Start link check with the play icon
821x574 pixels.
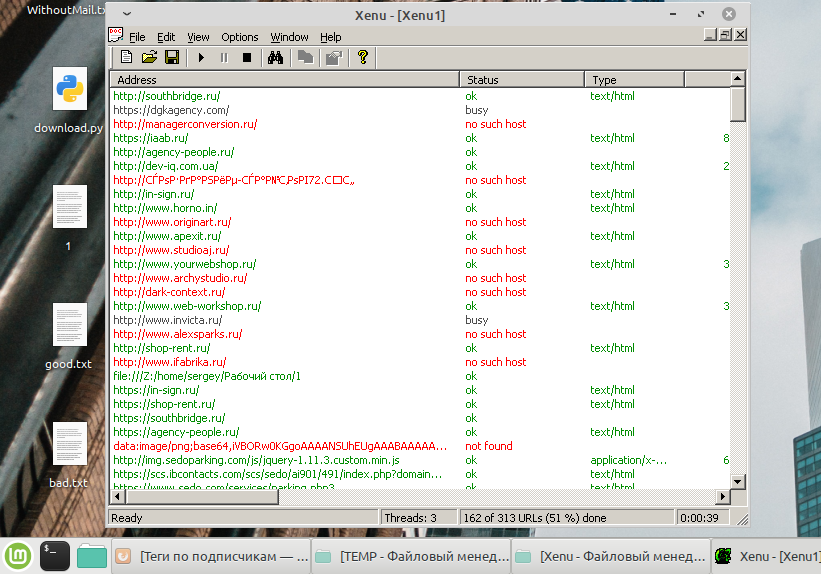pyautogui.click(x=201, y=57)
